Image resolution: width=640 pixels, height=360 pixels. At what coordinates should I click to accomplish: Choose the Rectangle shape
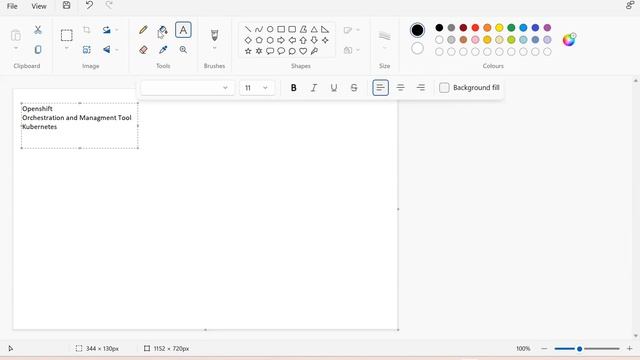(x=281, y=29)
